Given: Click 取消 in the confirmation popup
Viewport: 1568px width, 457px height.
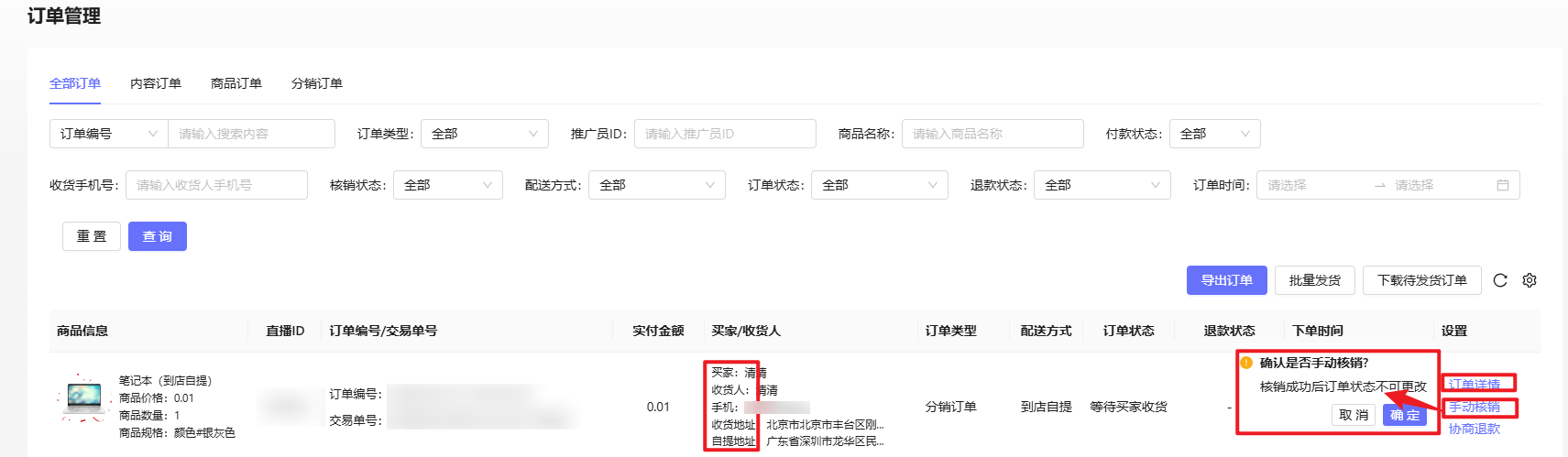Looking at the screenshot, I should tap(1354, 415).
